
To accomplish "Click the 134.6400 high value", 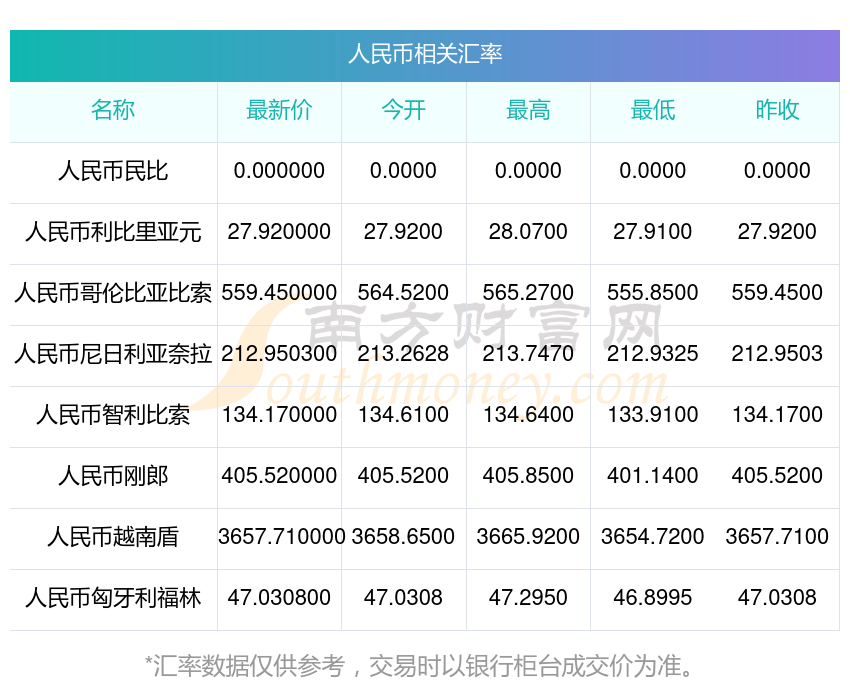I will [528, 415].
